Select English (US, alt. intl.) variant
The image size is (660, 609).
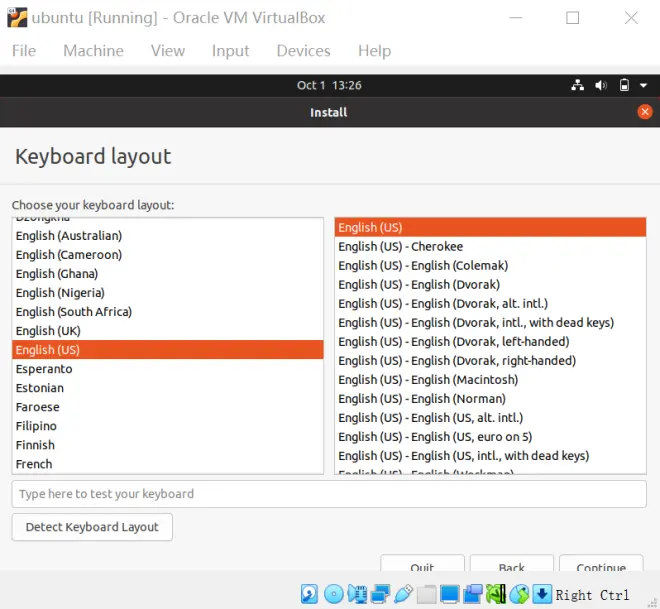pyautogui.click(x=490, y=418)
